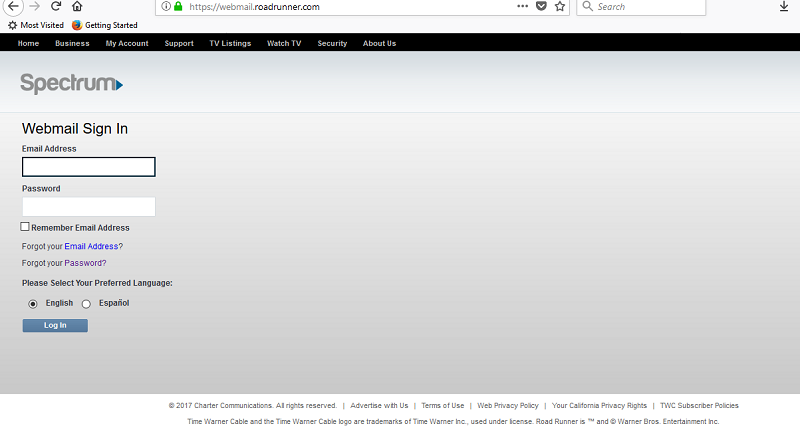Open Terms of Use footer link
Viewport: 800px width, 430px height.
[442, 406]
